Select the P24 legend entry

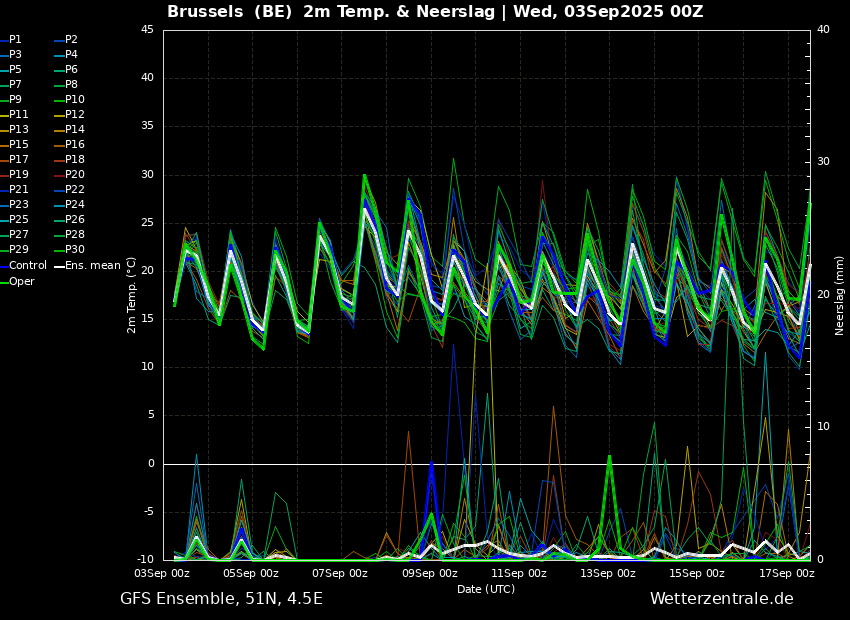click(x=75, y=205)
